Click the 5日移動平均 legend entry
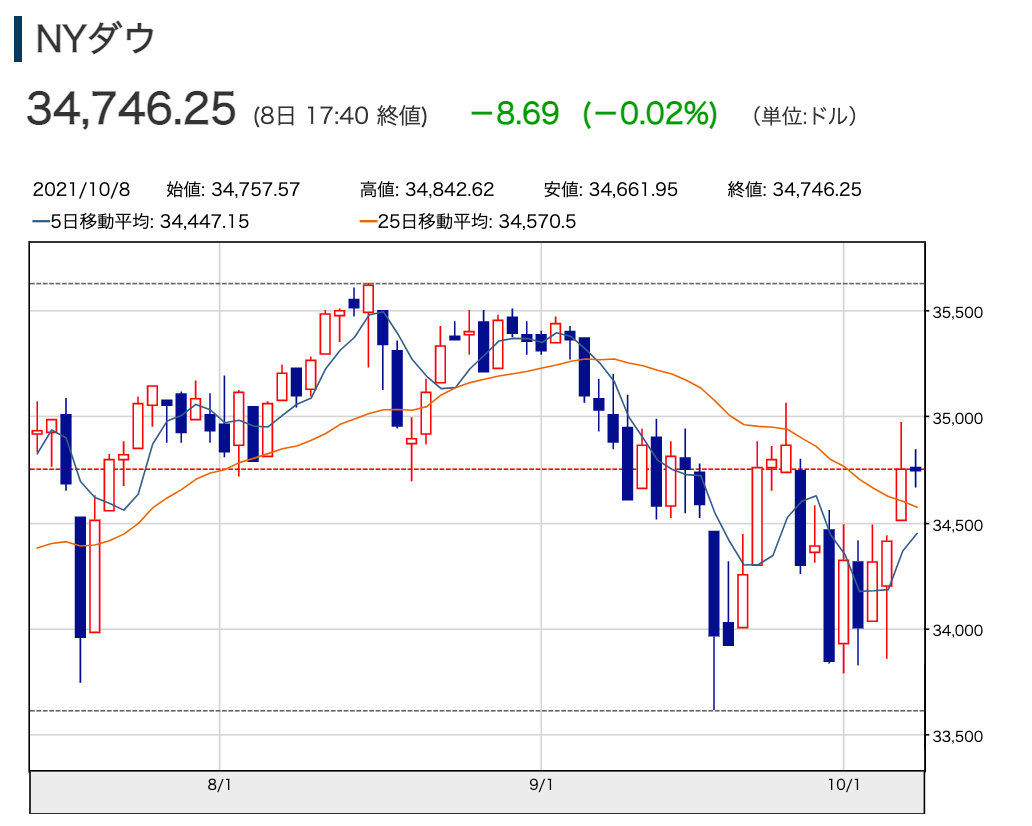 click(x=141, y=221)
